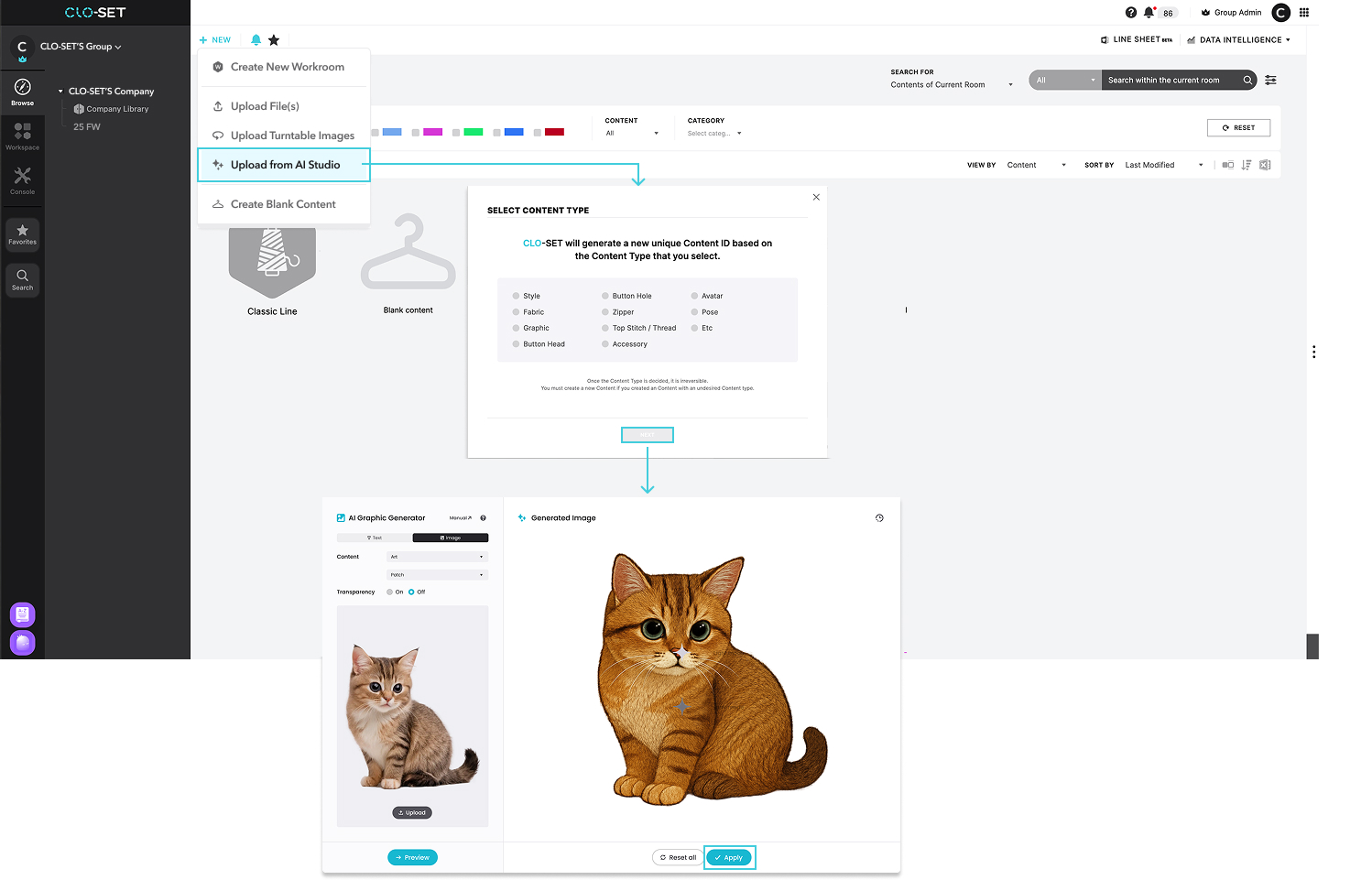This screenshot has height=880, width=1372.
Task: Open Console in the left sidebar
Action: 22,180
